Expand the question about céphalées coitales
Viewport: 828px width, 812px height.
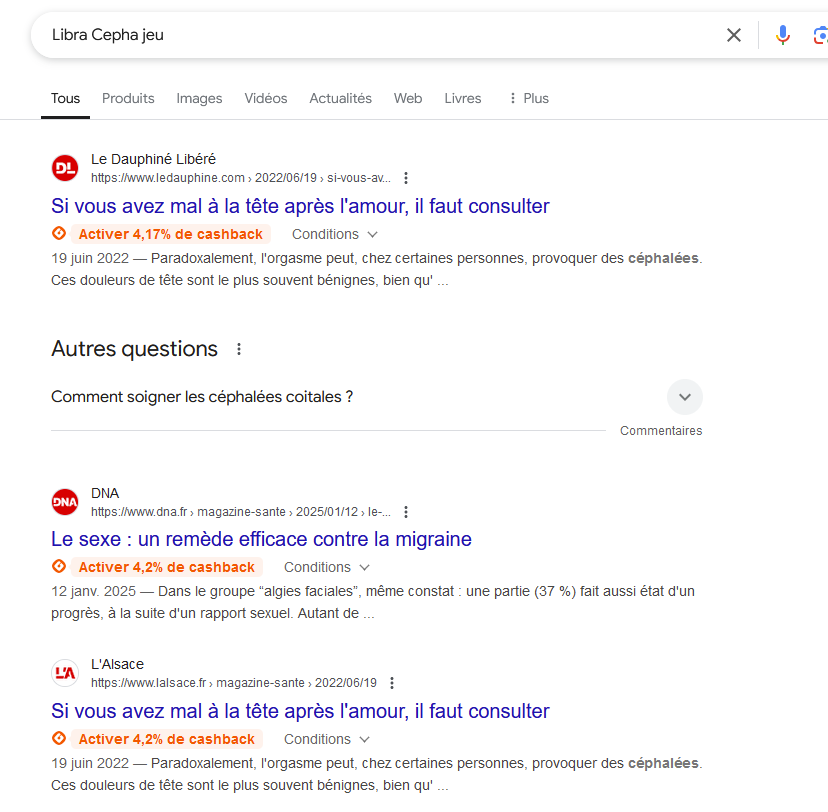377,397
